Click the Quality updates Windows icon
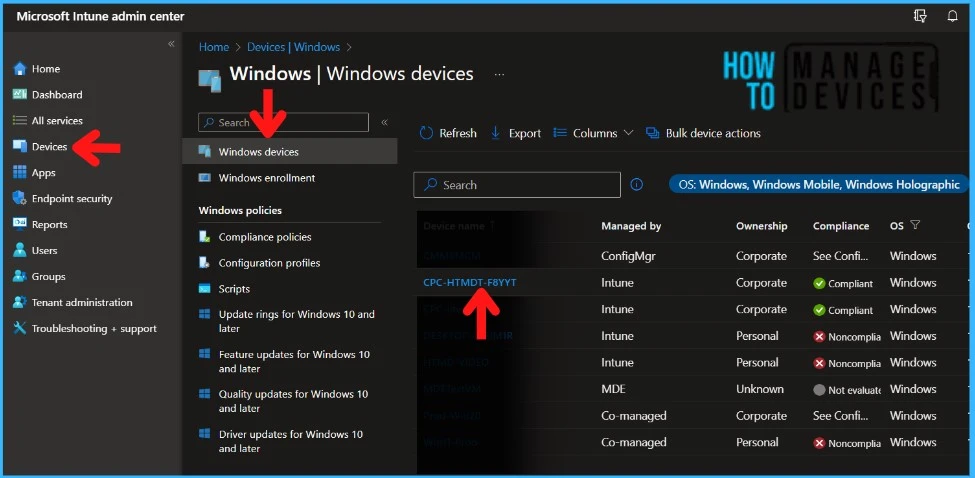 click(x=204, y=393)
